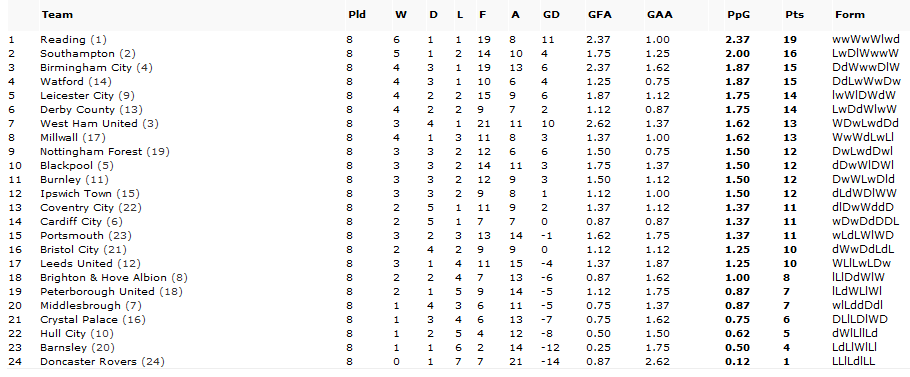This screenshot has height=377, width=910.
Task: Click the GAA column header
Action: tap(659, 15)
